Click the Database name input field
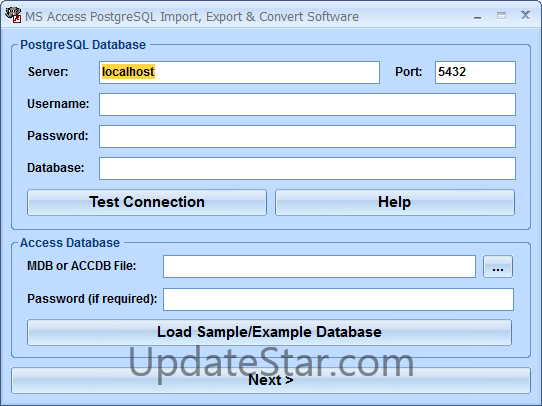The height and width of the screenshot is (406, 542). pyautogui.click(x=307, y=168)
